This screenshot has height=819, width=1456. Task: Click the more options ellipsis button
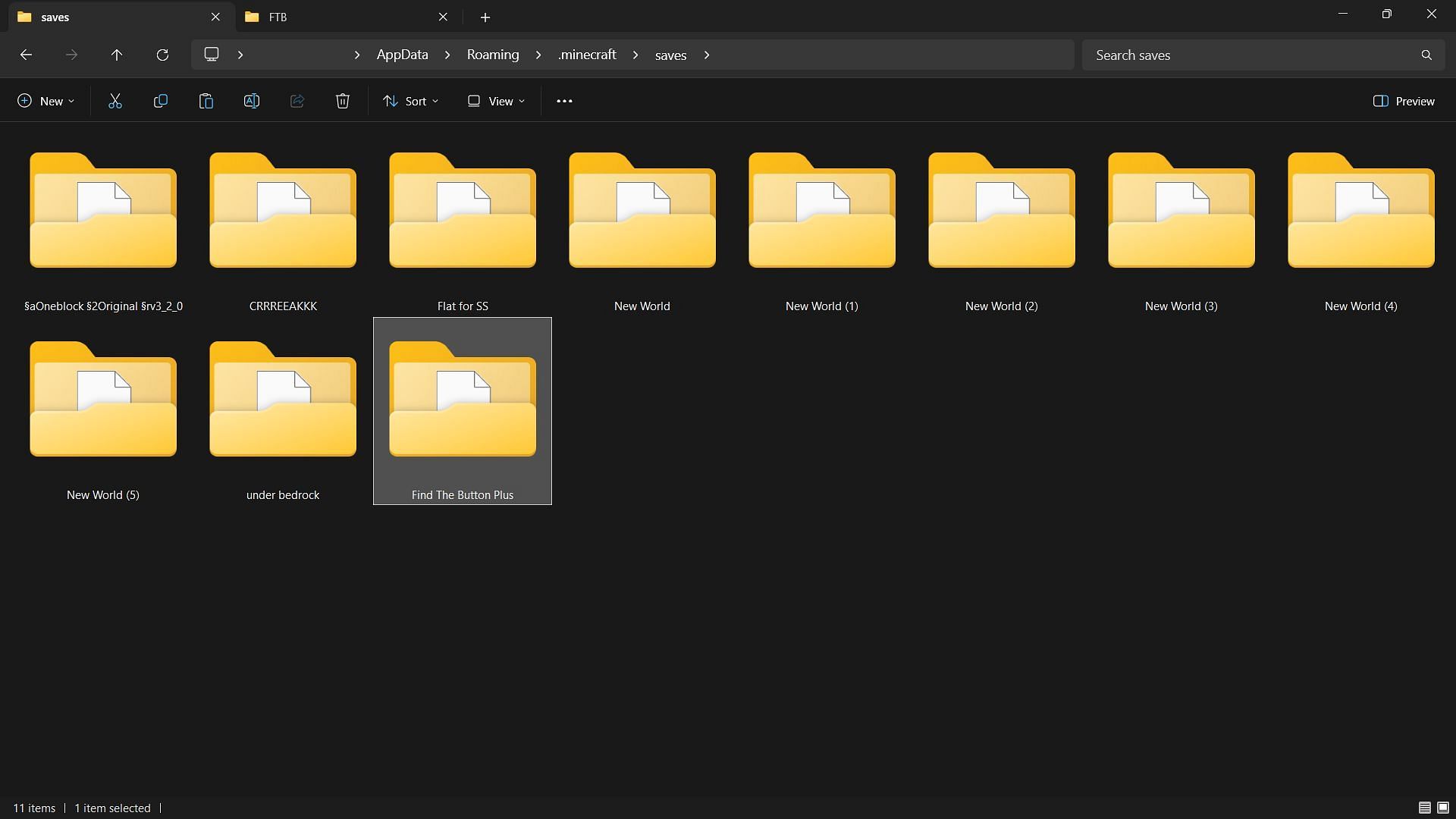(564, 99)
